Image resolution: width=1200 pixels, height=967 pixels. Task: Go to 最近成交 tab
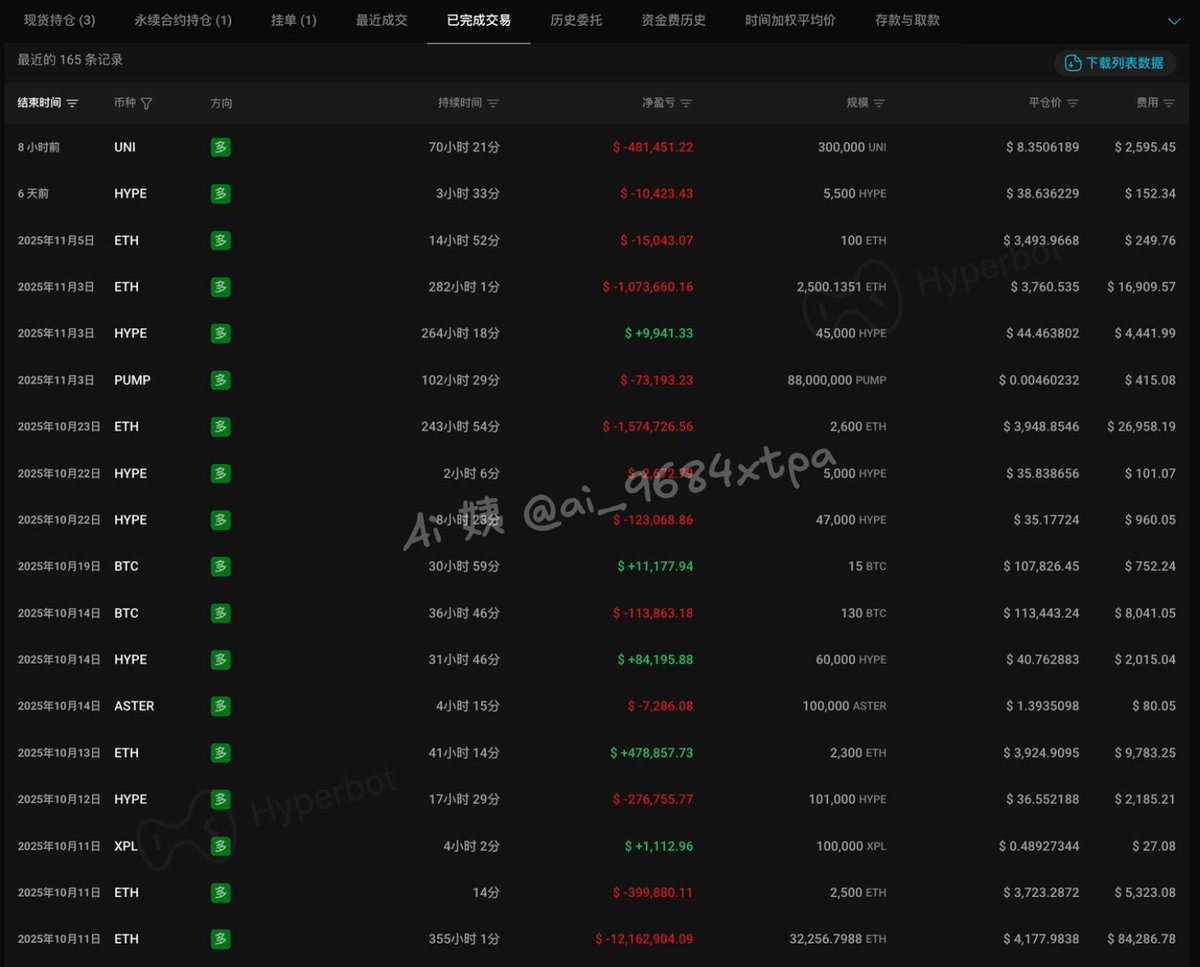coord(382,21)
